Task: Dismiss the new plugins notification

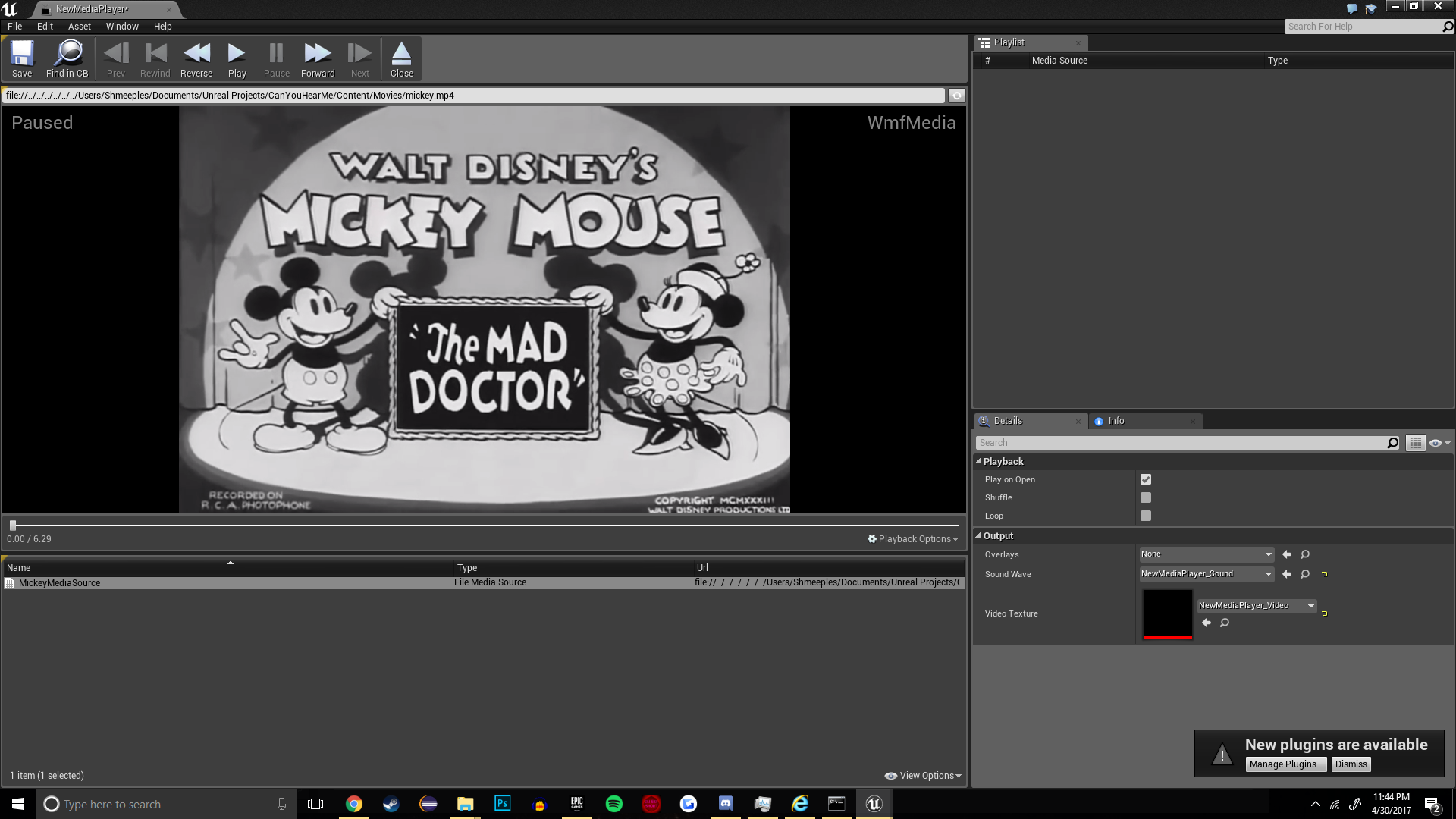Action: coord(1351,765)
